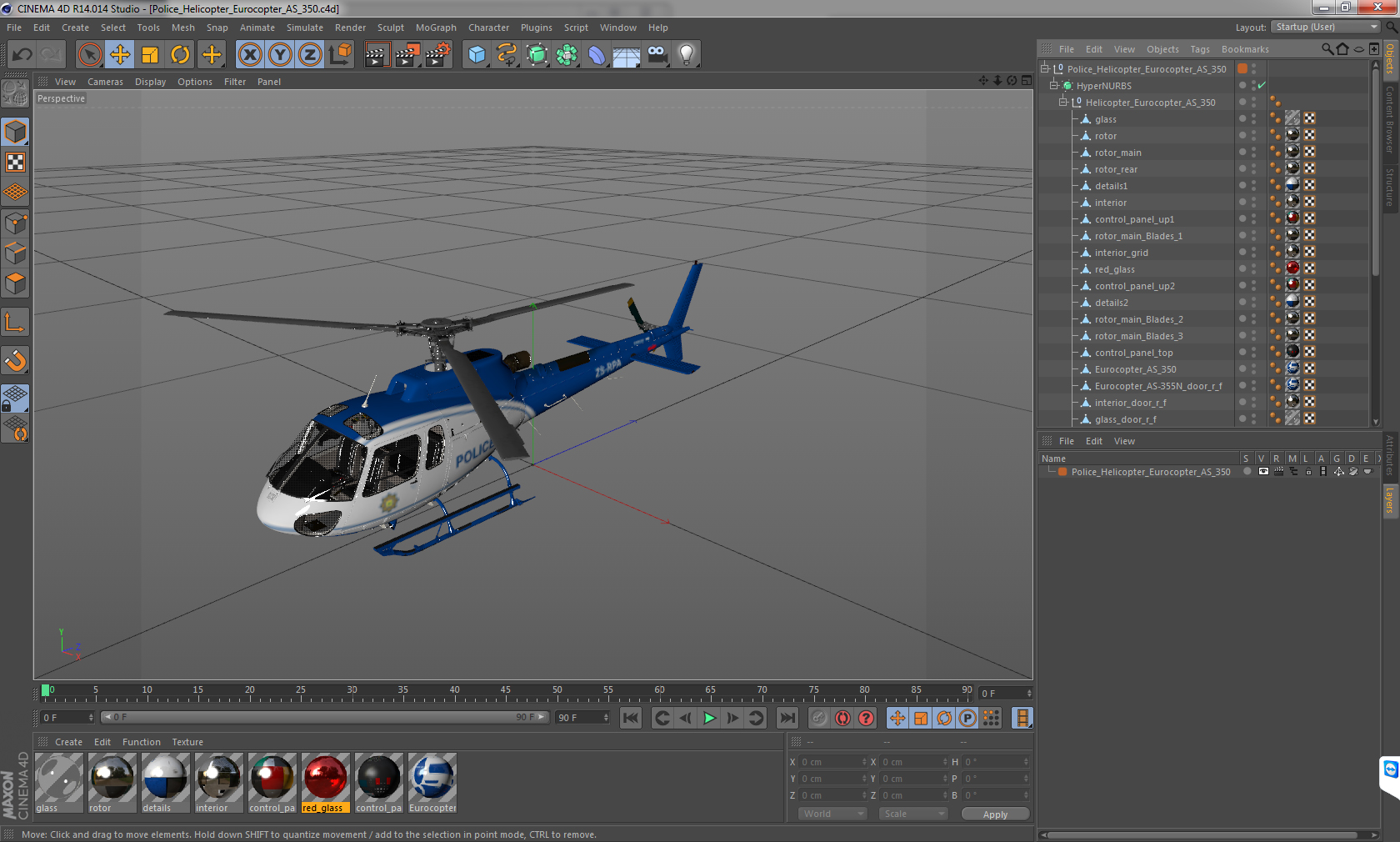Toggle X axis lock
The height and width of the screenshot is (842, 1400).
click(250, 55)
